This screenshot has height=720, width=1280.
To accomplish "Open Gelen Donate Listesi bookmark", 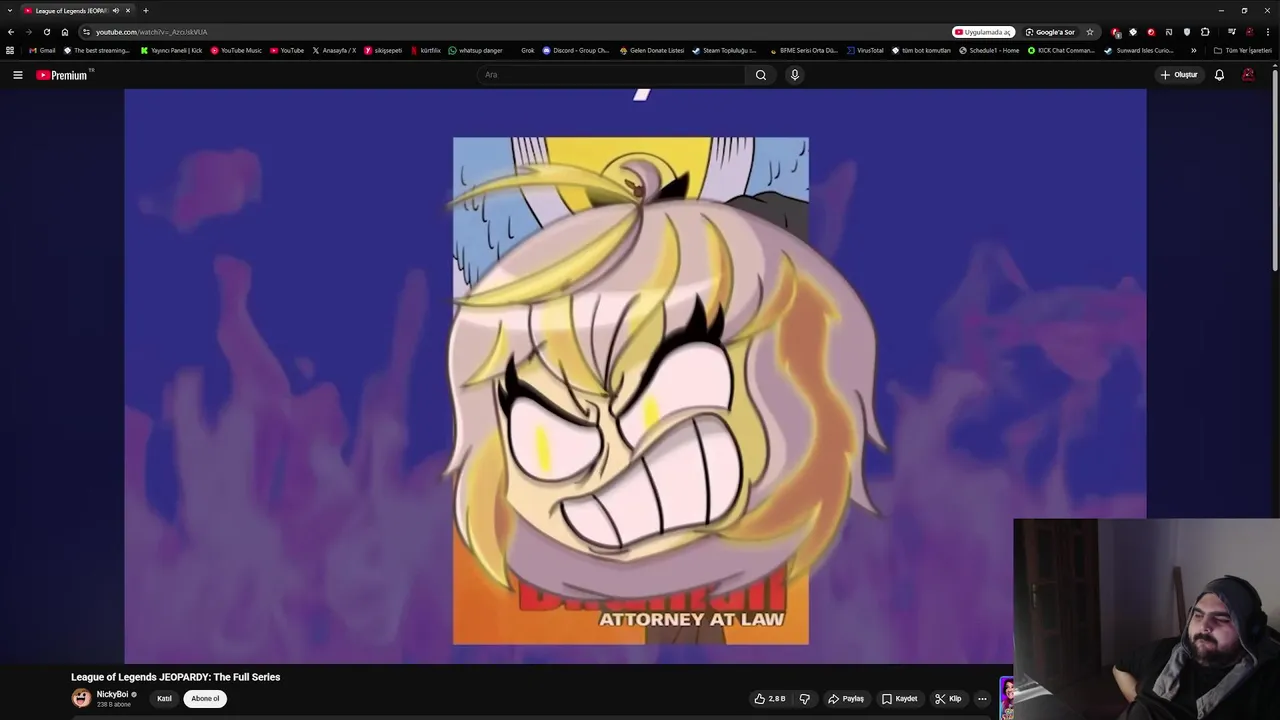I will 652,50.
